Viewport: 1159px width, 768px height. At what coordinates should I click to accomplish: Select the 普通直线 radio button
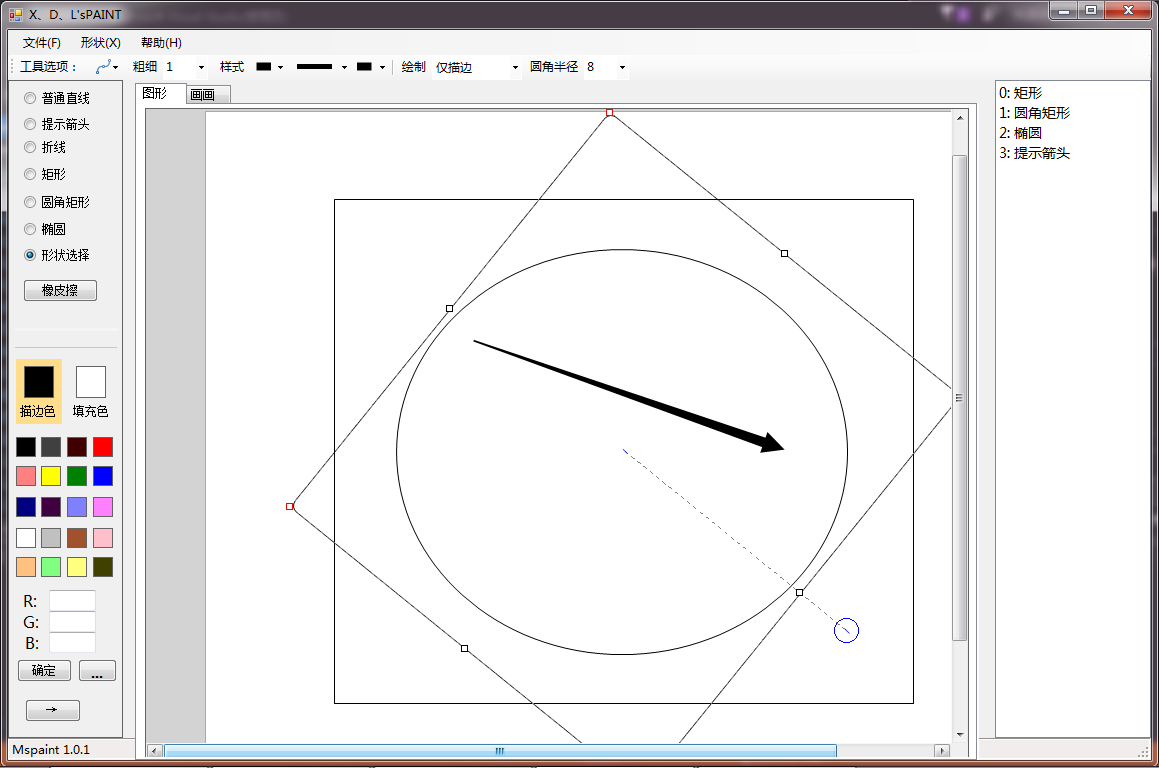tap(30, 98)
